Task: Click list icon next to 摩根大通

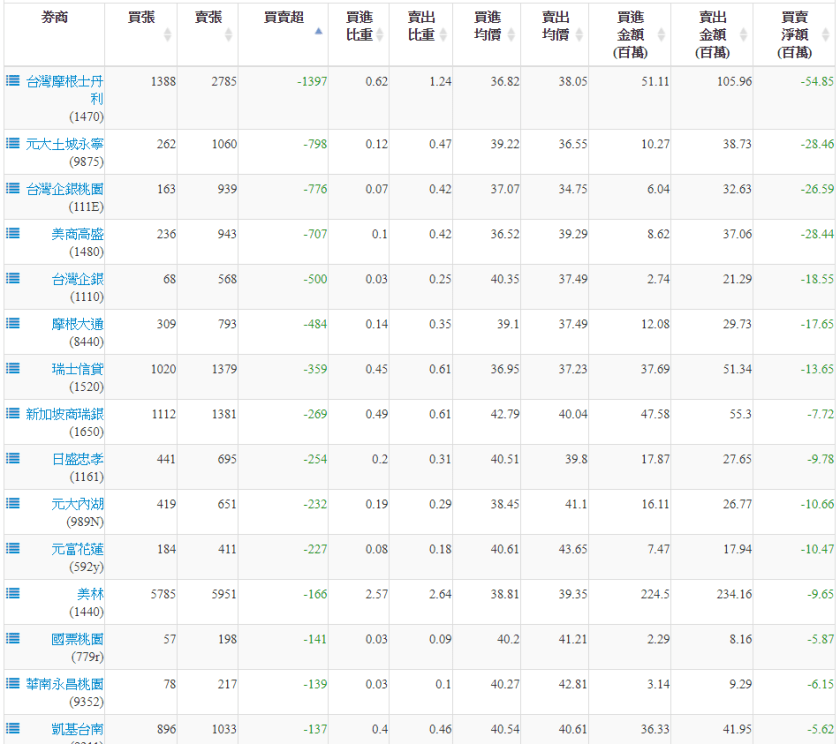Action: 13,323
